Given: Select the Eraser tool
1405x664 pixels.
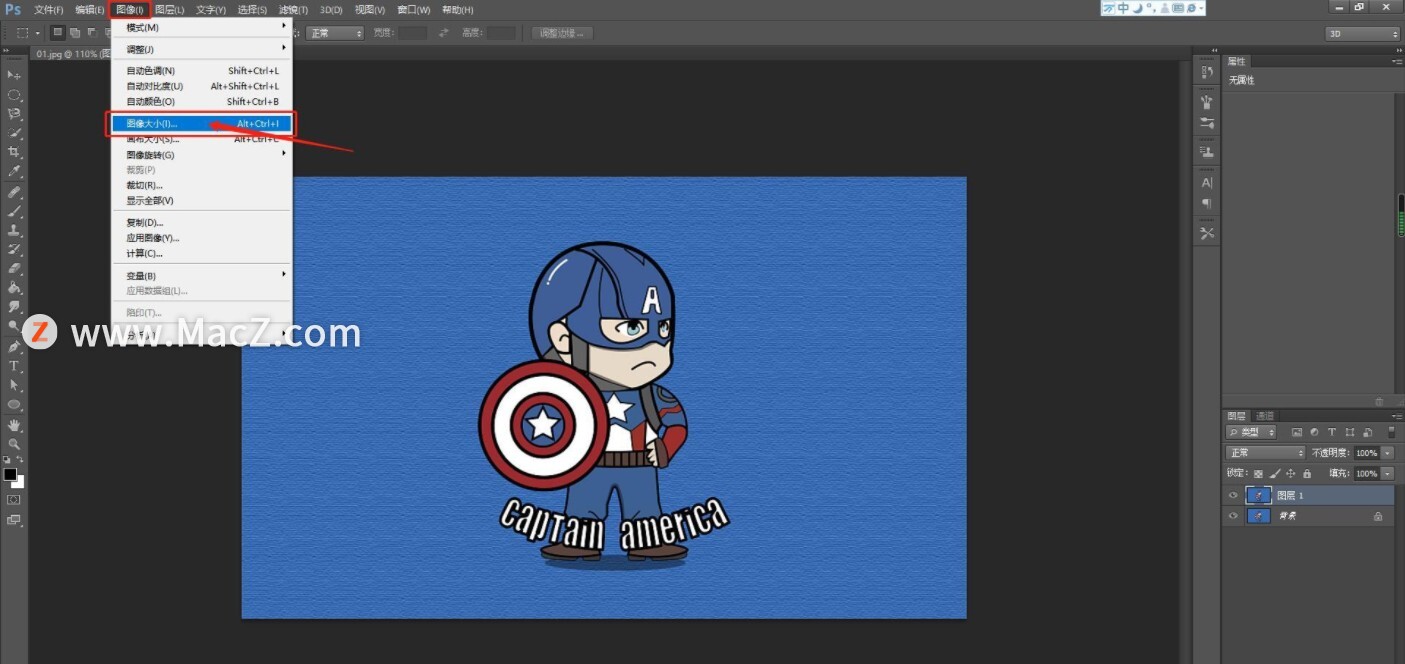Looking at the screenshot, I should tap(14, 268).
